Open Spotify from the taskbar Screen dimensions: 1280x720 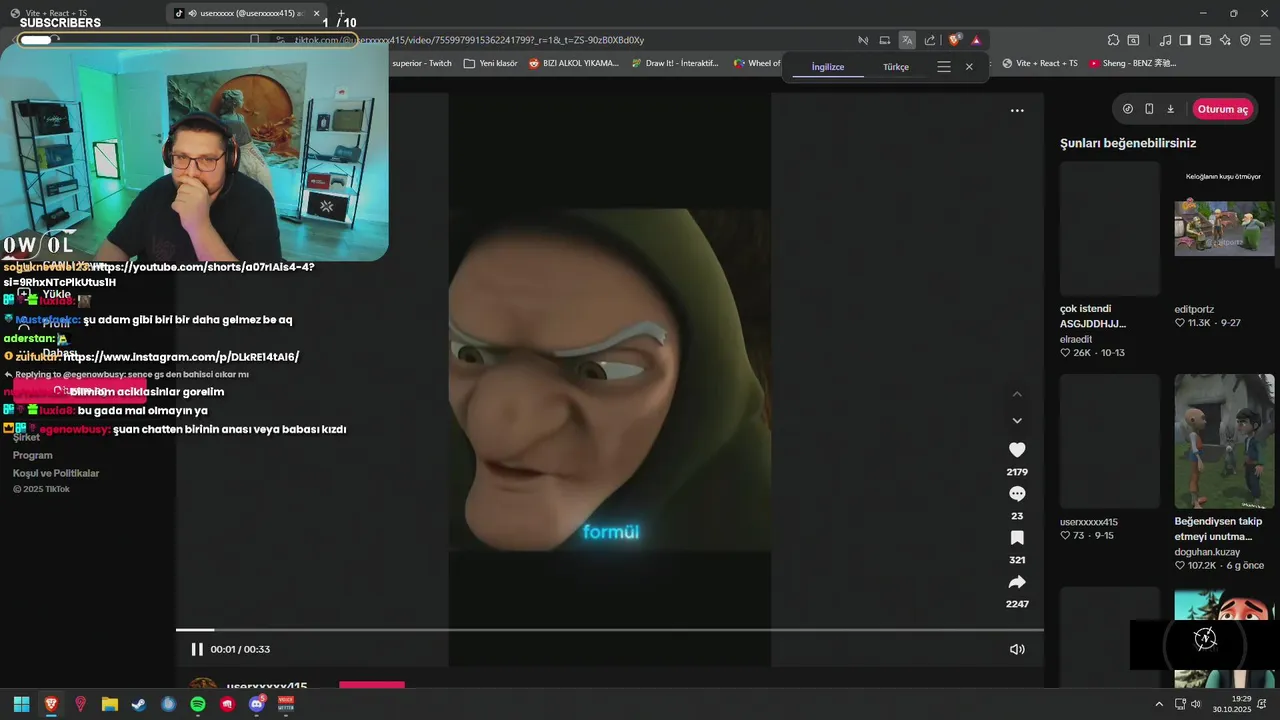point(198,704)
